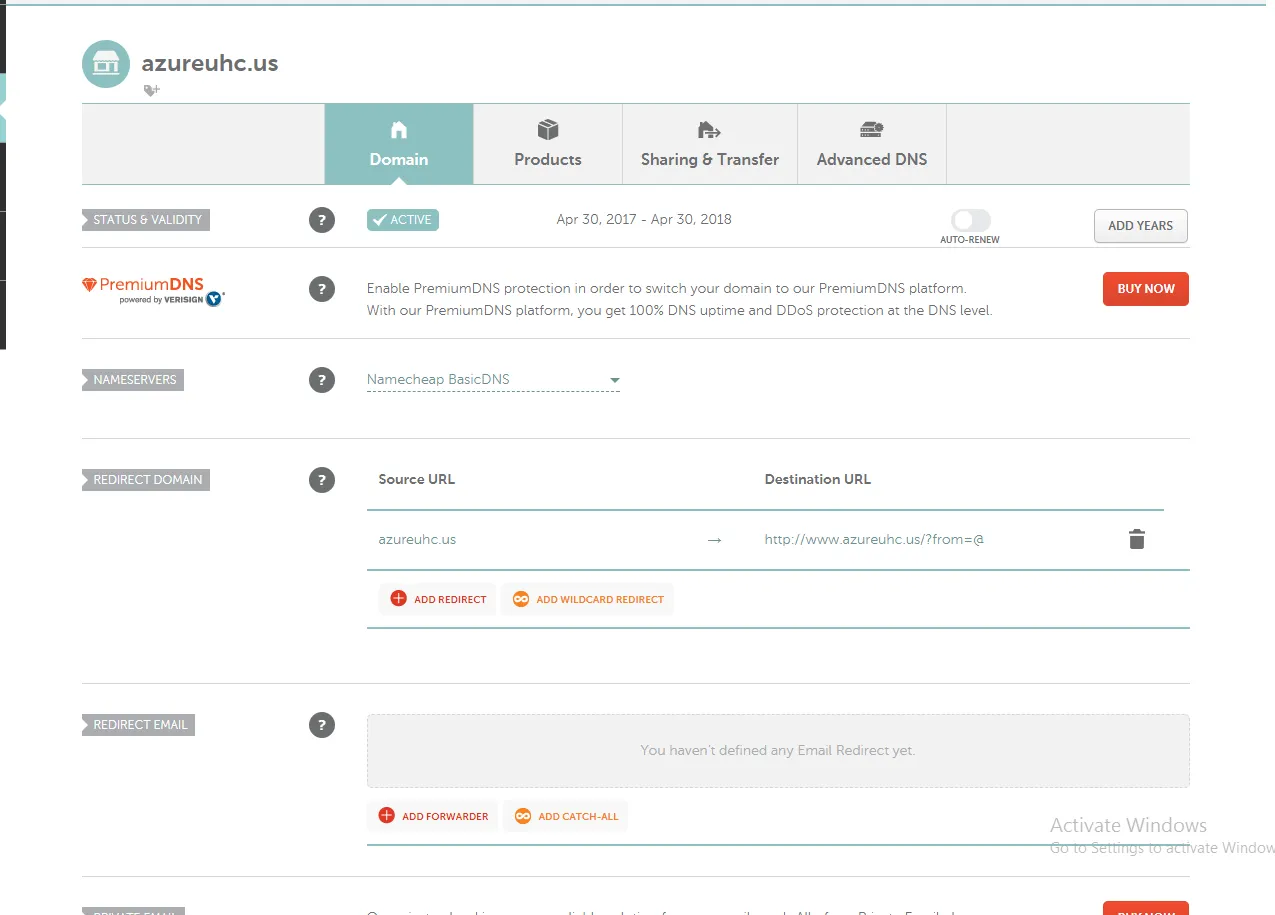Screen dimensions: 1275x915
Task: Click the Destination URL column header
Action: point(818,479)
